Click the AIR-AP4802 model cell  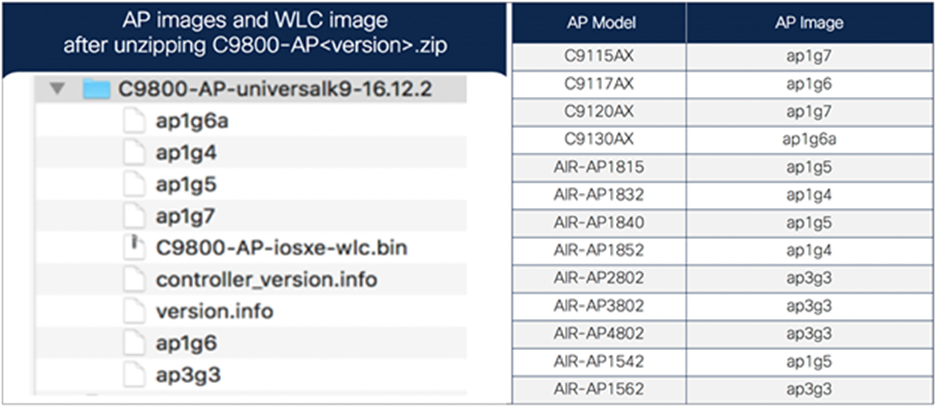[599, 334]
